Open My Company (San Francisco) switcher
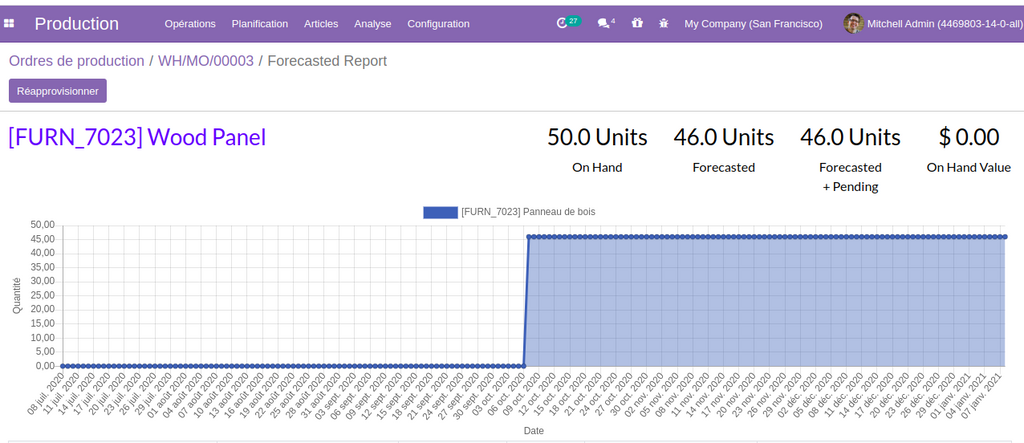The image size is (1024, 443). click(x=753, y=23)
